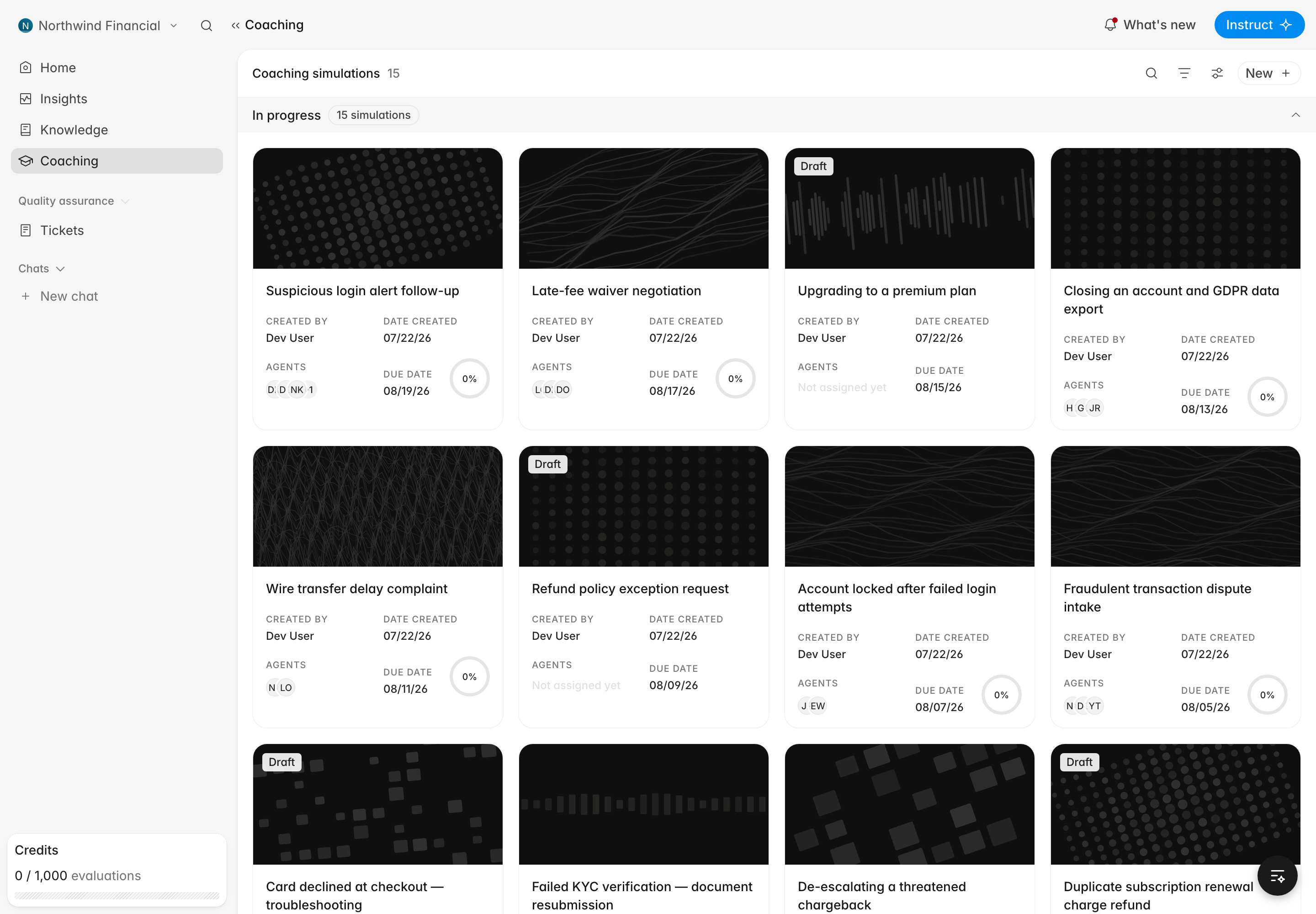
Task: Click Draft badge on Duplicate subscription card
Action: coord(1079,762)
